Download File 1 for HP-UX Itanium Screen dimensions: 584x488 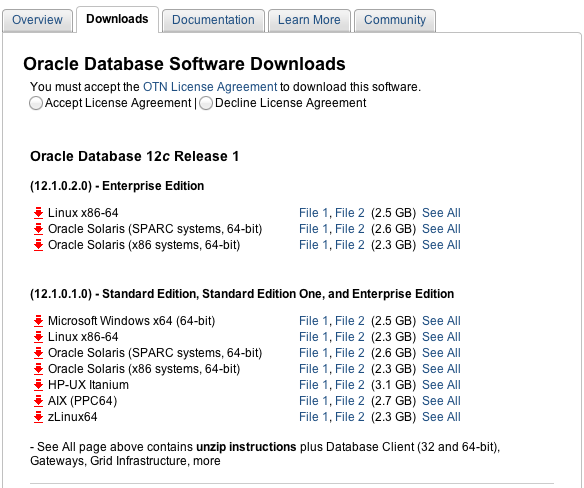point(314,385)
